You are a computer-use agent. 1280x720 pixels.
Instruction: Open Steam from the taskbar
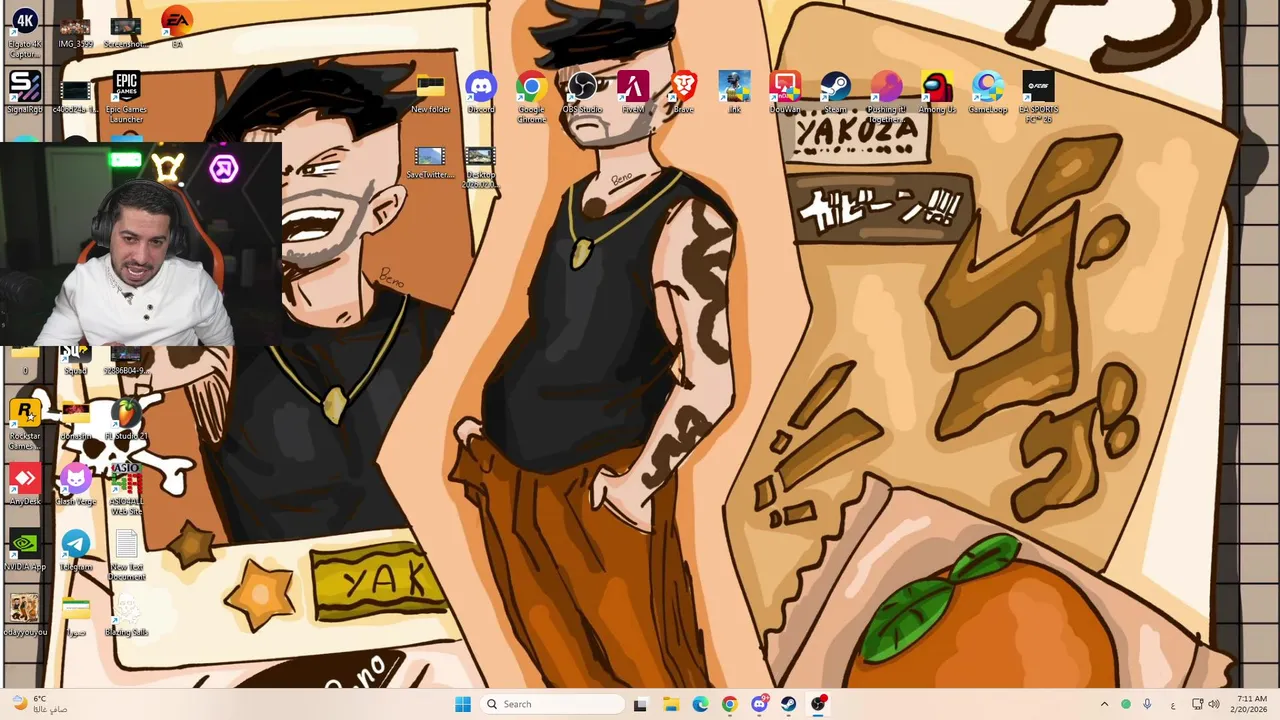click(x=789, y=704)
